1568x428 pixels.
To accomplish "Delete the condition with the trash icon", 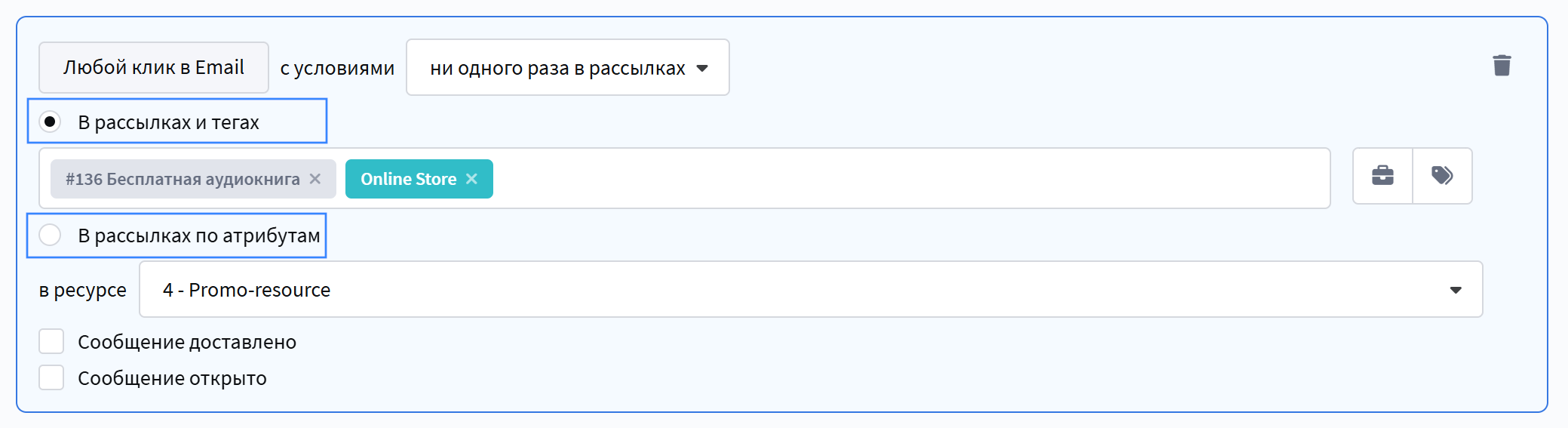I will [x=1502, y=66].
